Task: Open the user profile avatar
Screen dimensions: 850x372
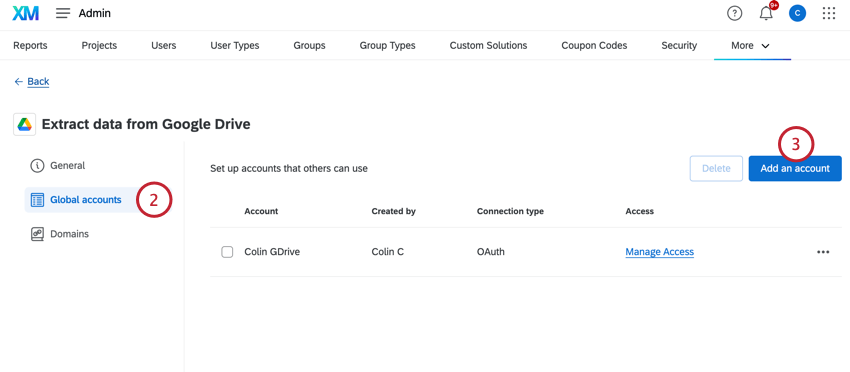Action: 797,14
